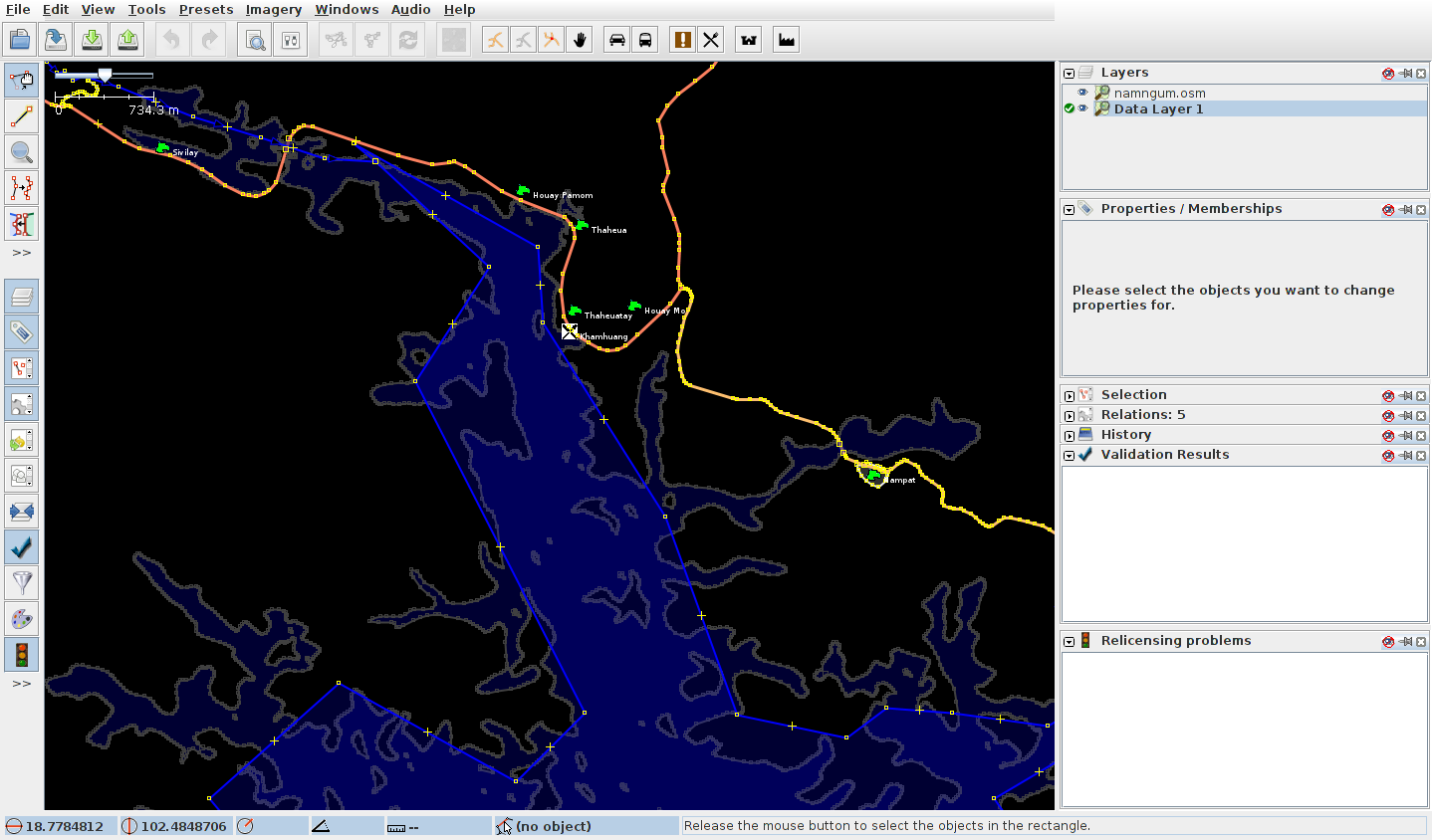The width and height of the screenshot is (1432, 840).
Task: Select the namngum.osm layer row
Action: pos(1245,93)
